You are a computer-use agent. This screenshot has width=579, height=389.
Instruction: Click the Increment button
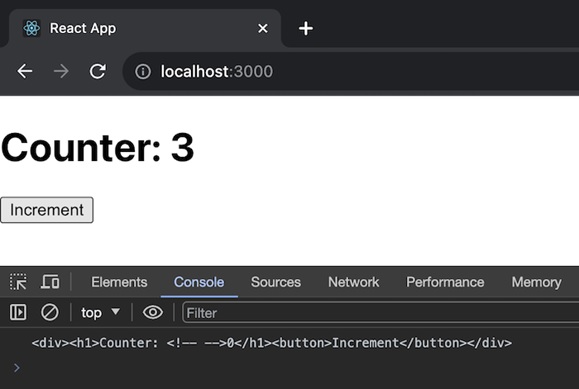pos(47,210)
